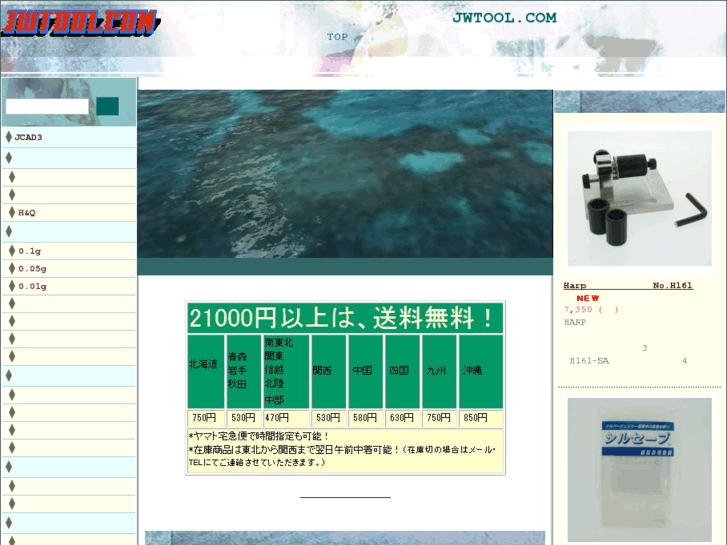Select the 0.01g scale category
Screen dimensions: 727x545
pyautogui.click(x=32, y=287)
